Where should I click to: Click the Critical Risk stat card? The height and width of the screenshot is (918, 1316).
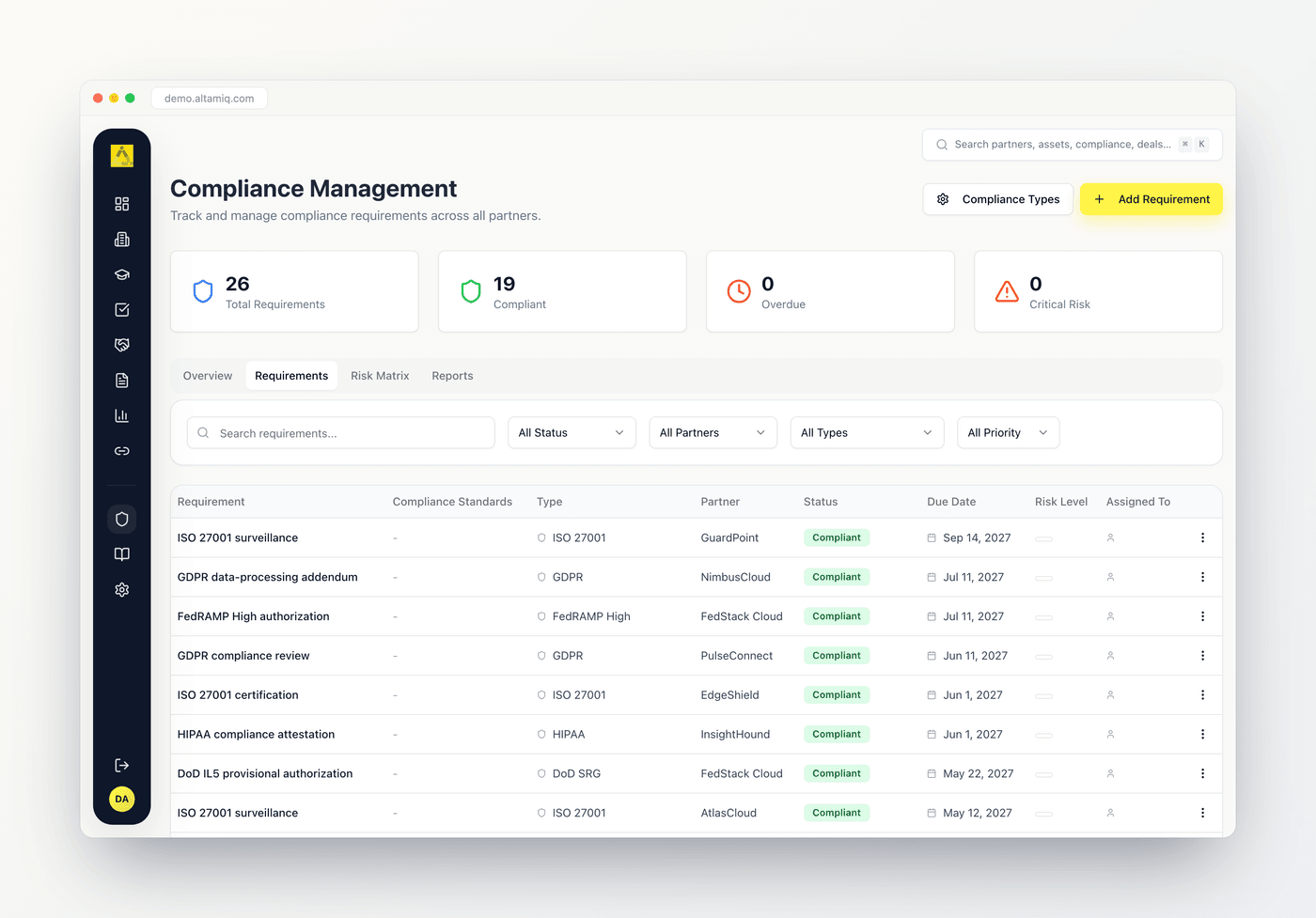pos(1098,291)
